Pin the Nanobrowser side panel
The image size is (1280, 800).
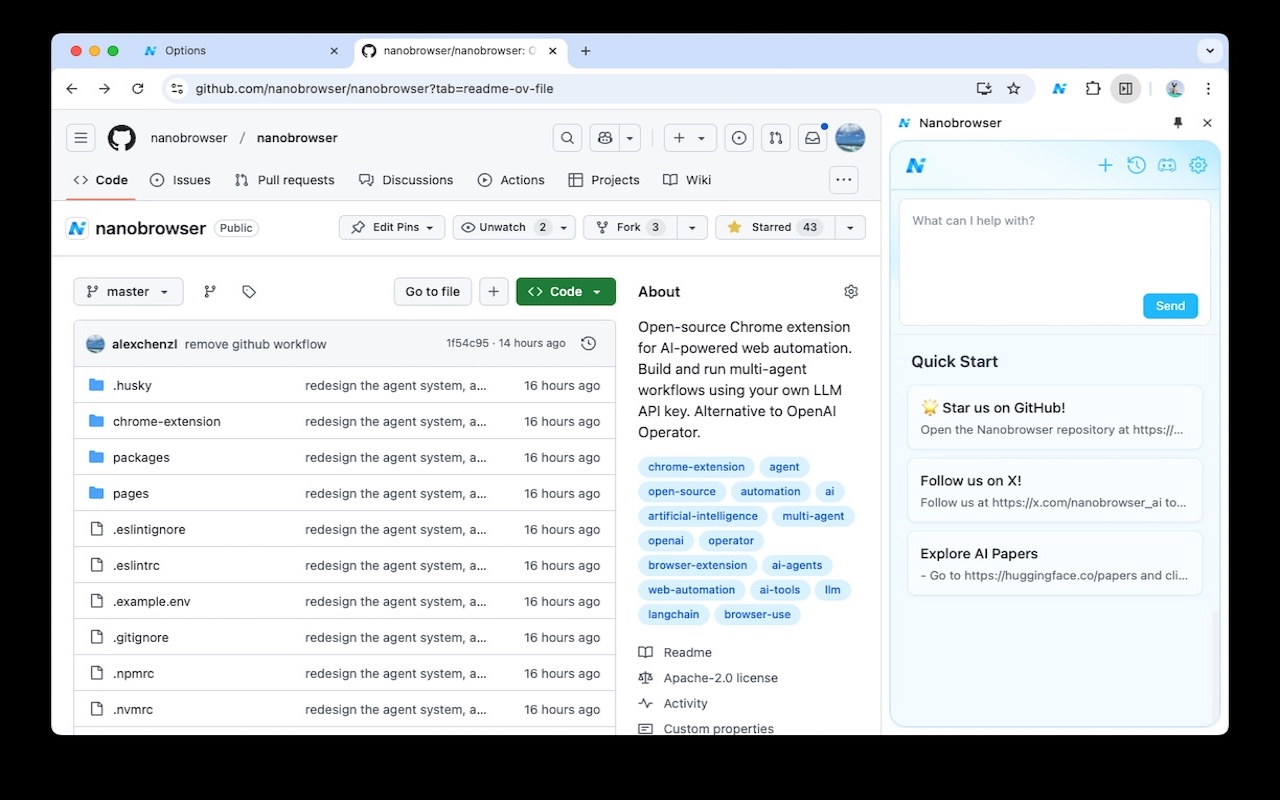click(x=1177, y=122)
